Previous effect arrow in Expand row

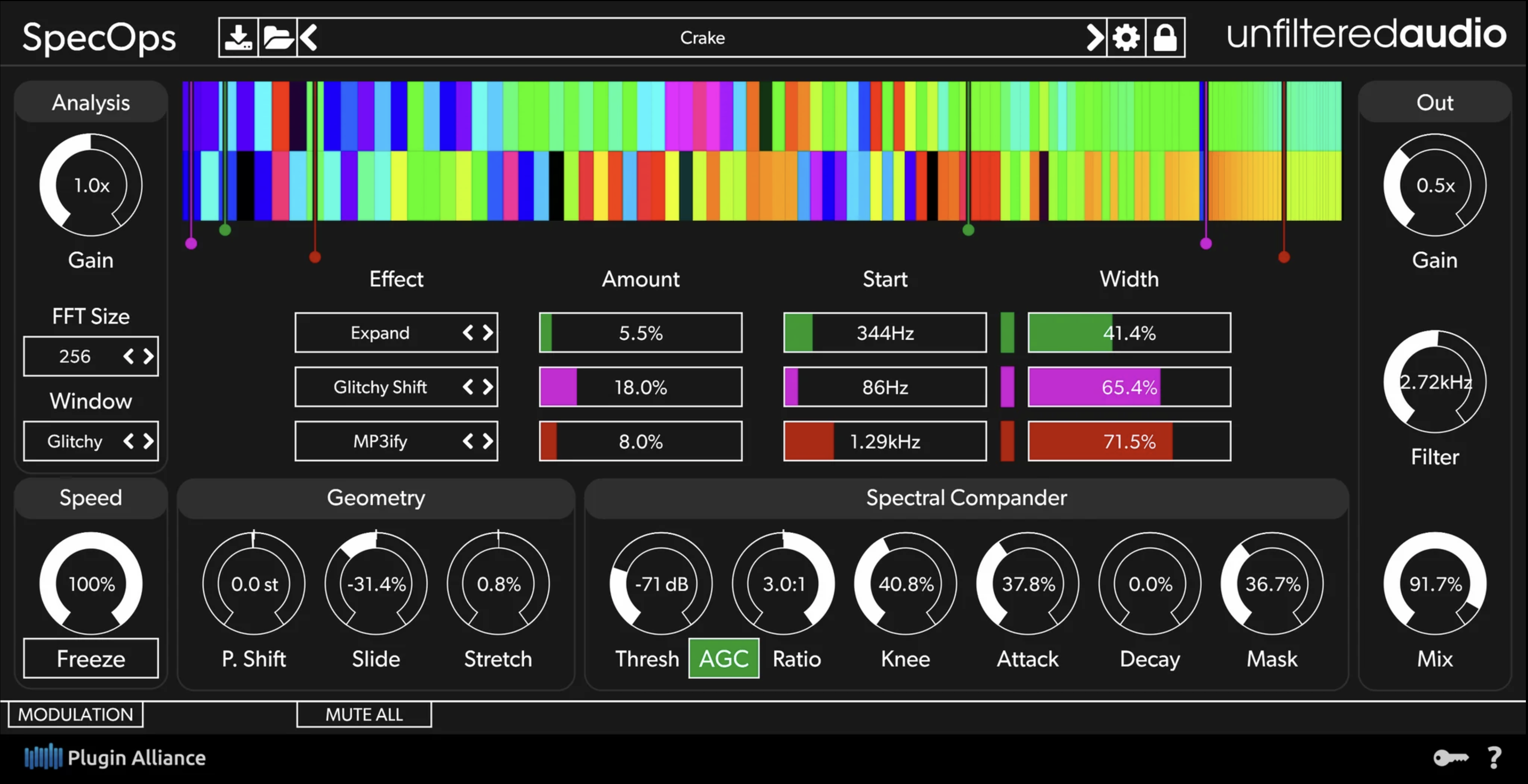click(x=468, y=333)
